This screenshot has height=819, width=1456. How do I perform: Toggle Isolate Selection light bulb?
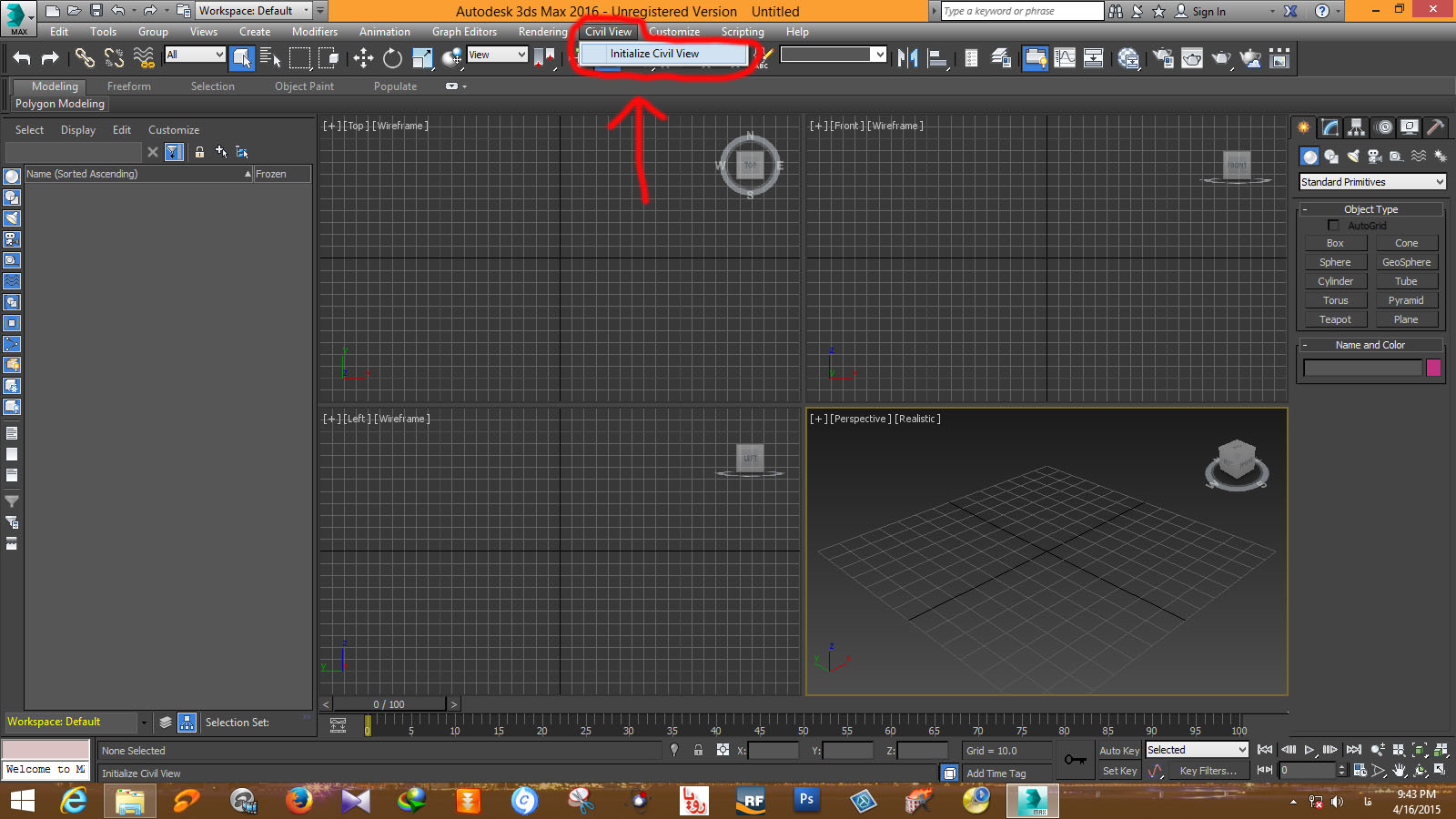[674, 751]
